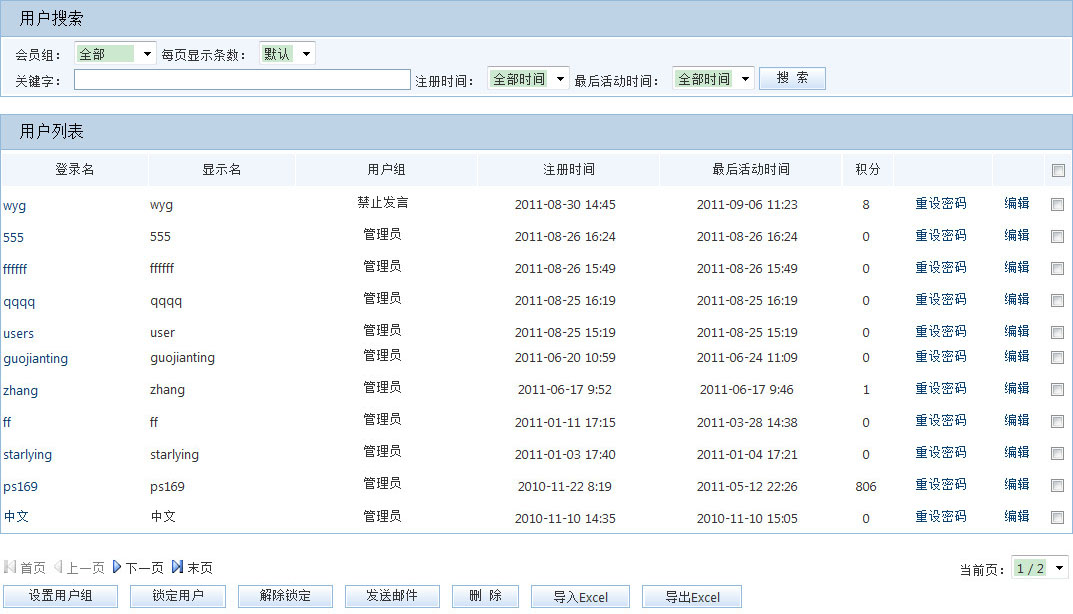Viewport: 1073px width, 614px height.
Task: Tick the select-all checkbox in header
Action: click(x=1058, y=170)
